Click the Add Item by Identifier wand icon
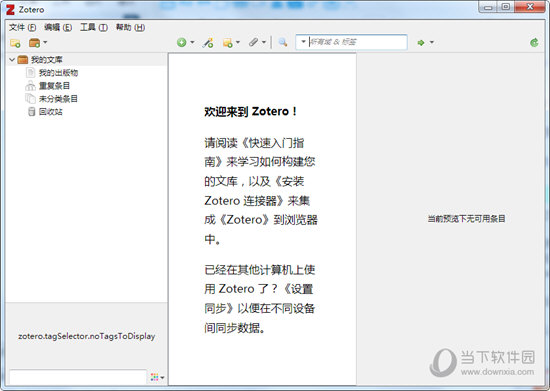 pyautogui.click(x=208, y=43)
